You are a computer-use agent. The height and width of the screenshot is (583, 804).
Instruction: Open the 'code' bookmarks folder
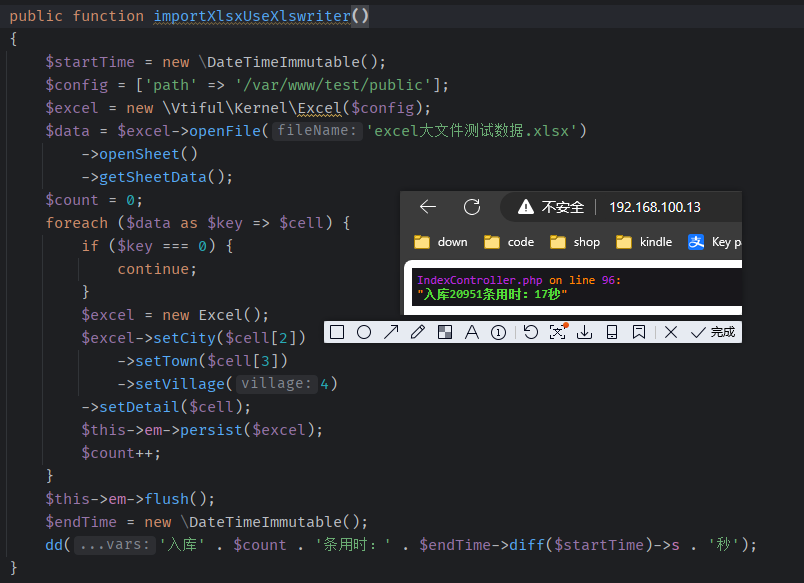[509, 242]
